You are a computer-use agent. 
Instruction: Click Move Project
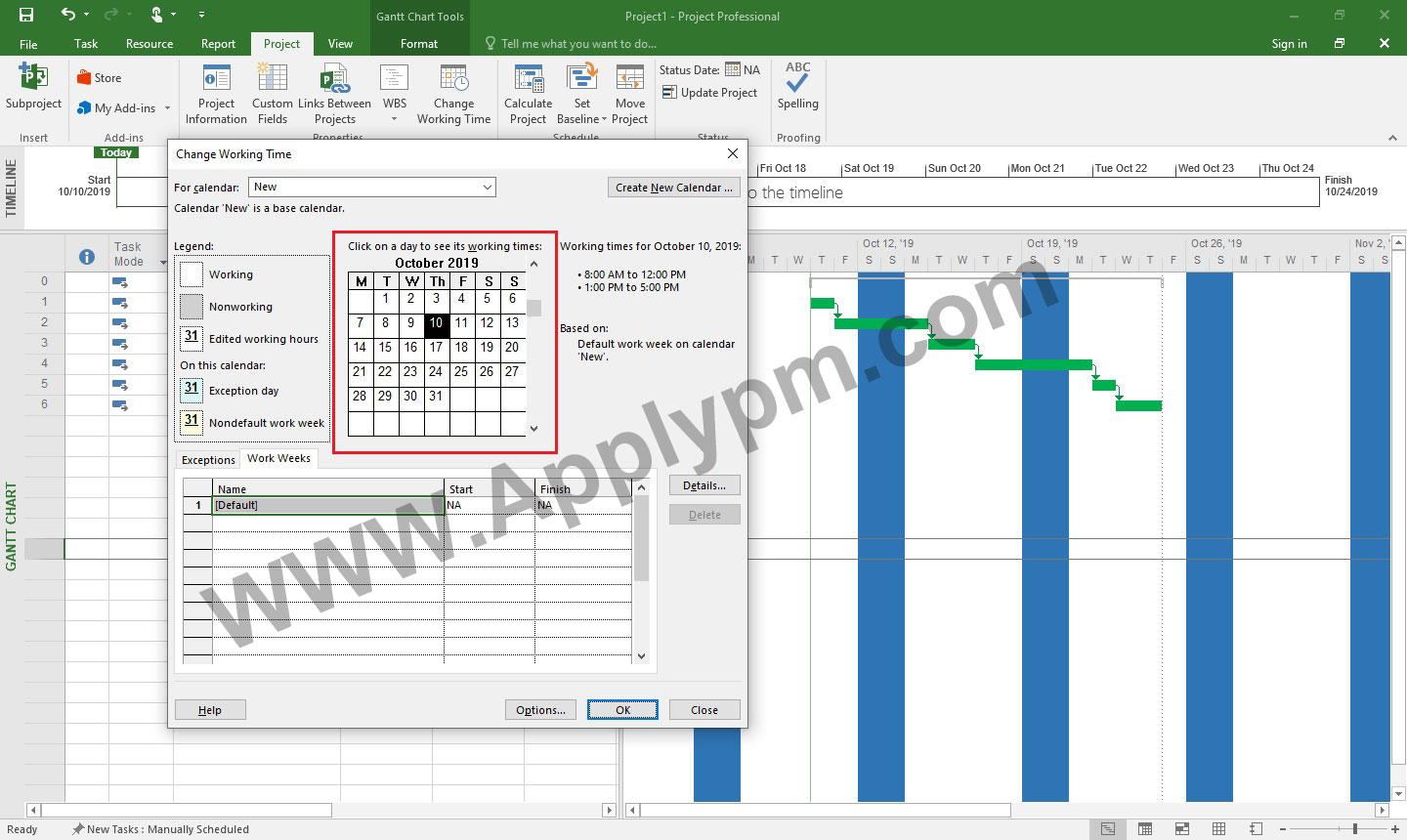click(629, 94)
